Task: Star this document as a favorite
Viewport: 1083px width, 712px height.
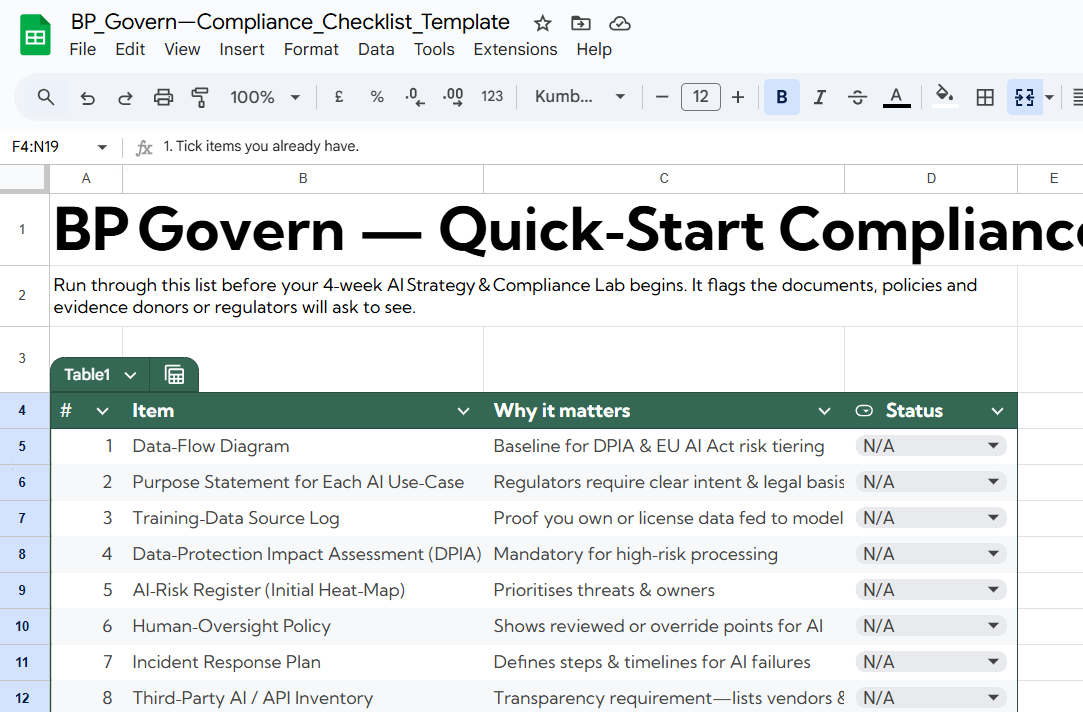Action: pos(542,23)
